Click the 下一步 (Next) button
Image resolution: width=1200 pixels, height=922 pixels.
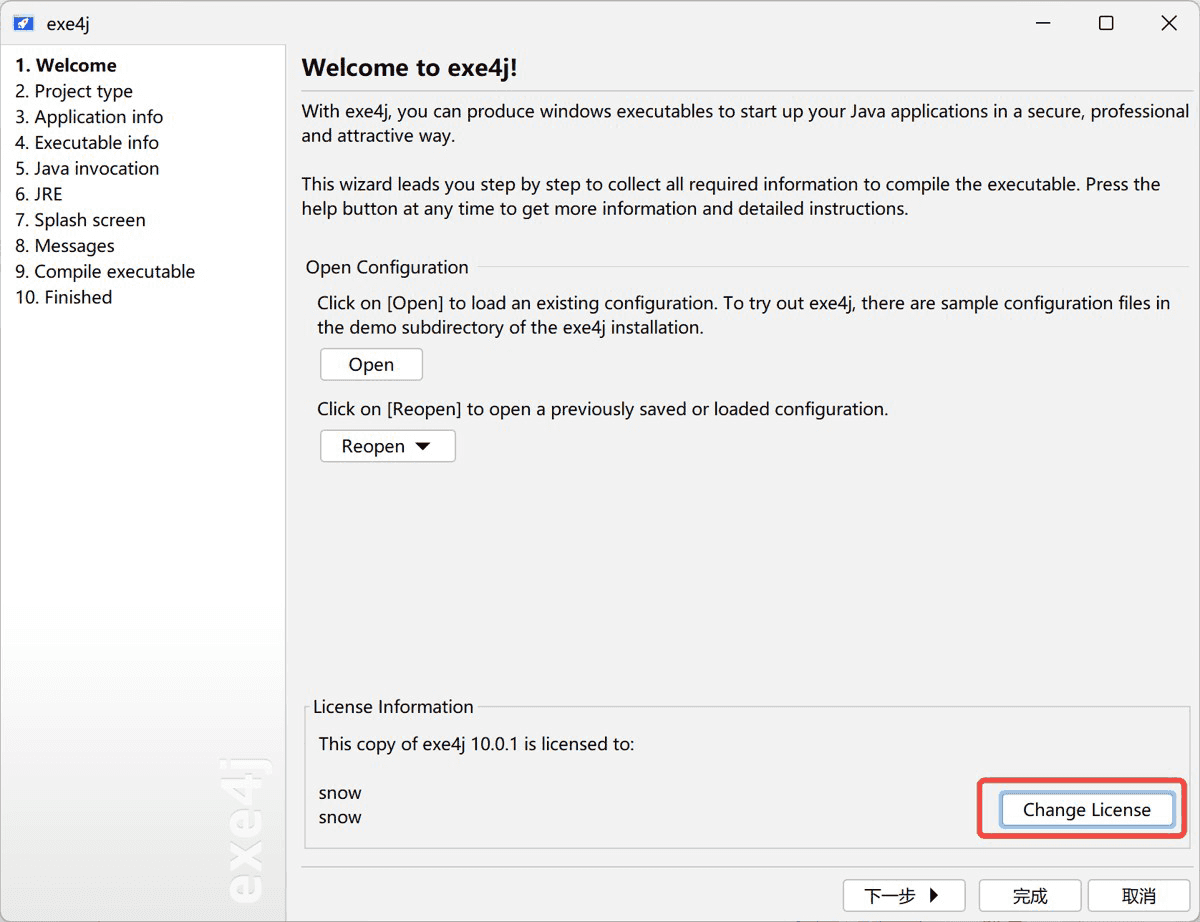(903, 896)
